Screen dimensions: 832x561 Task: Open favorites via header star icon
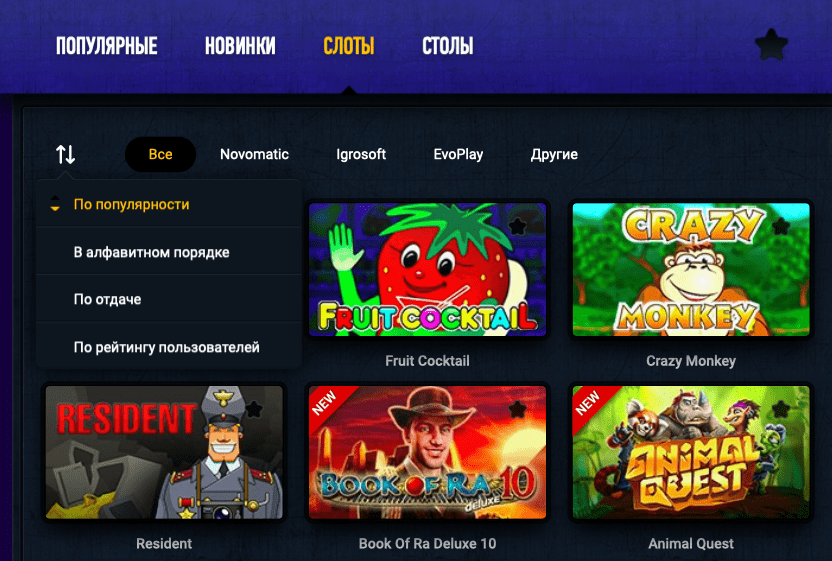pyautogui.click(x=771, y=45)
